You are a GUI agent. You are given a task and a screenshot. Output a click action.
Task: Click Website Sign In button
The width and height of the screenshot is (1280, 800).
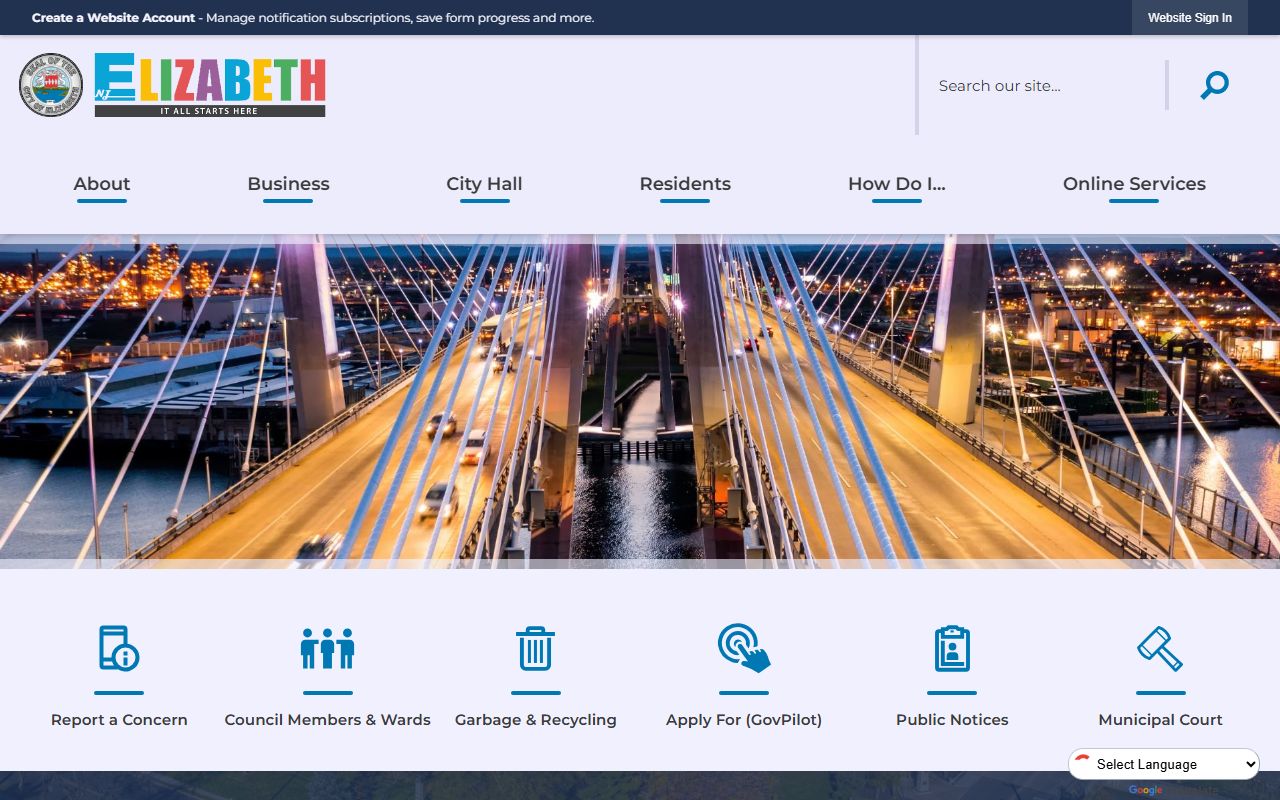(1190, 18)
